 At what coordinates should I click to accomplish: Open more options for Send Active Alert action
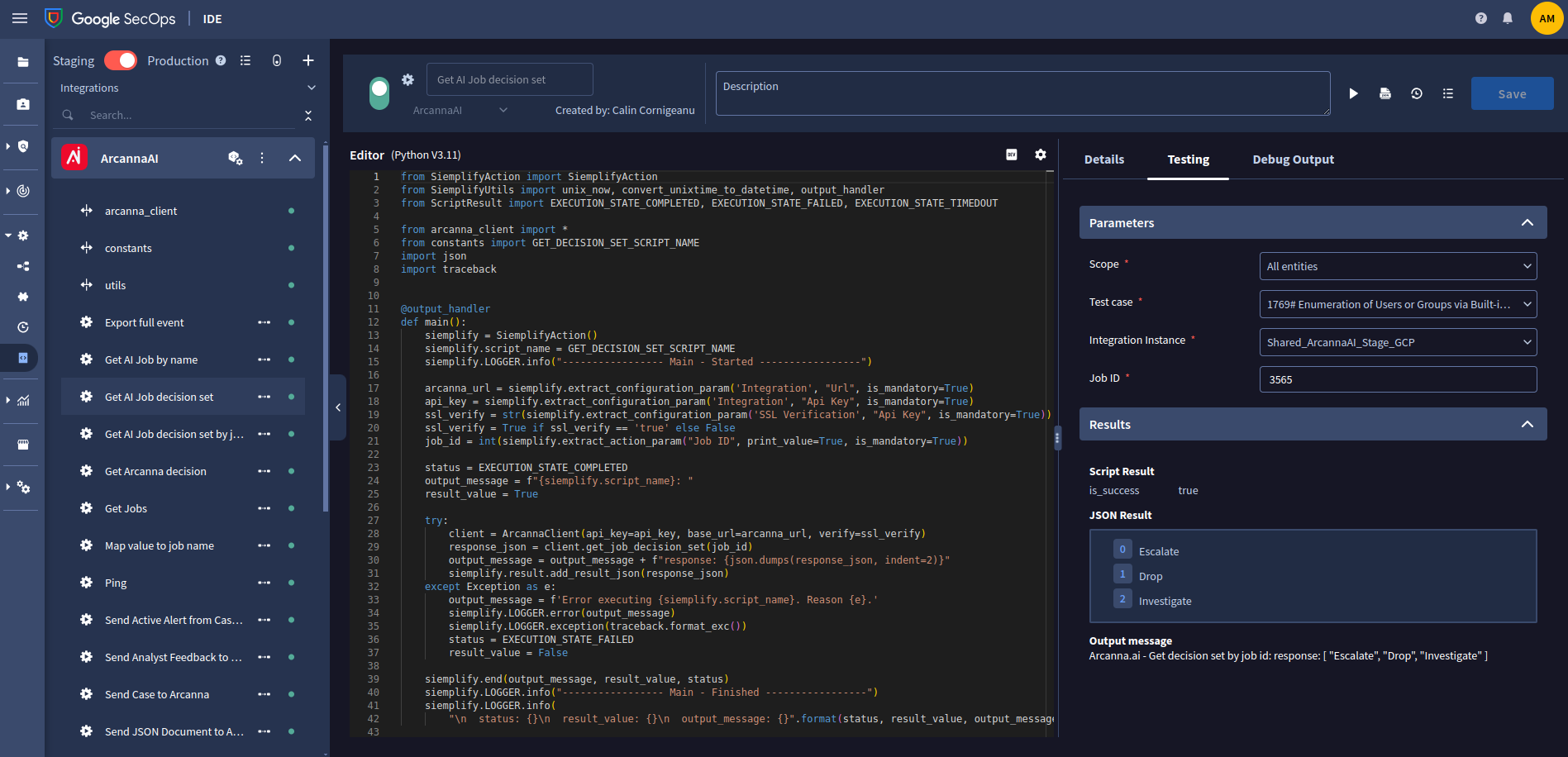265,620
